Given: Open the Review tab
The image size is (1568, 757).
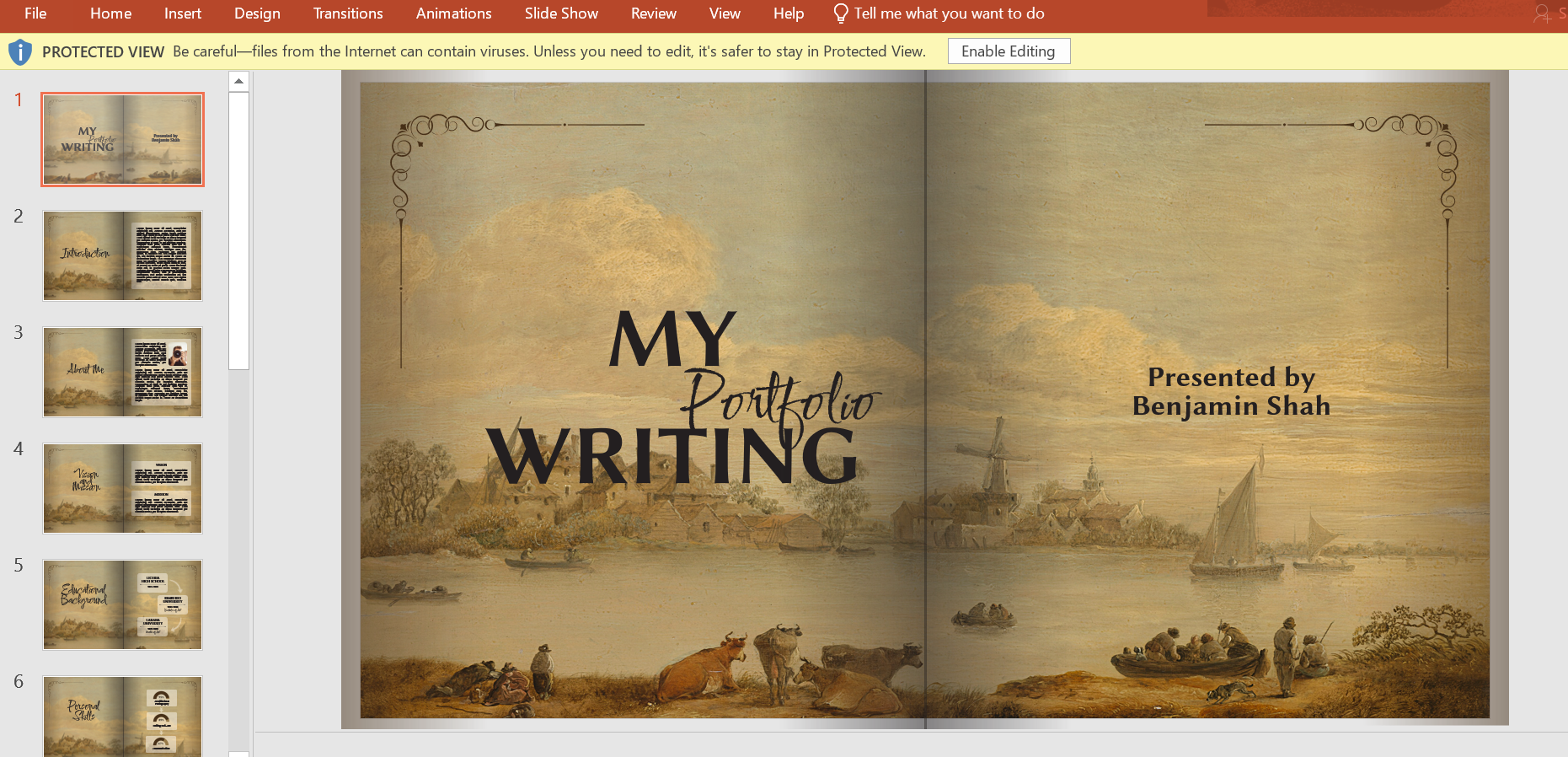Looking at the screenshot, I should click(653, 13).
